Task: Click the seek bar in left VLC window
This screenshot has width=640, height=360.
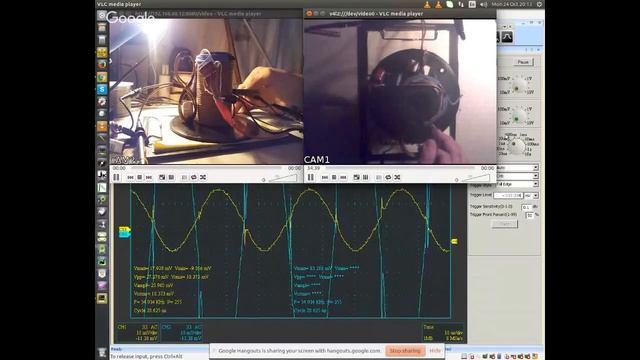Action: tap(206, 168)
